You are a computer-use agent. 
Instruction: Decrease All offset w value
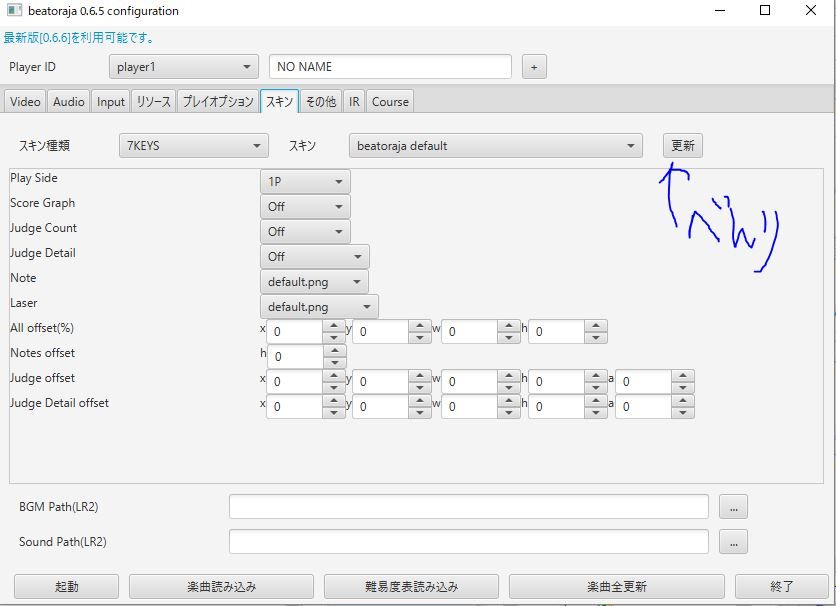coord(509,337)
